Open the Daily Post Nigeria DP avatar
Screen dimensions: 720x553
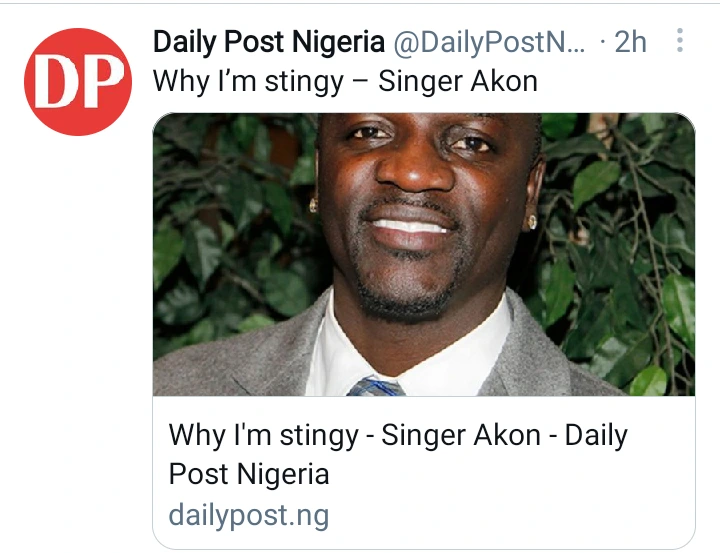click(77, 81)
